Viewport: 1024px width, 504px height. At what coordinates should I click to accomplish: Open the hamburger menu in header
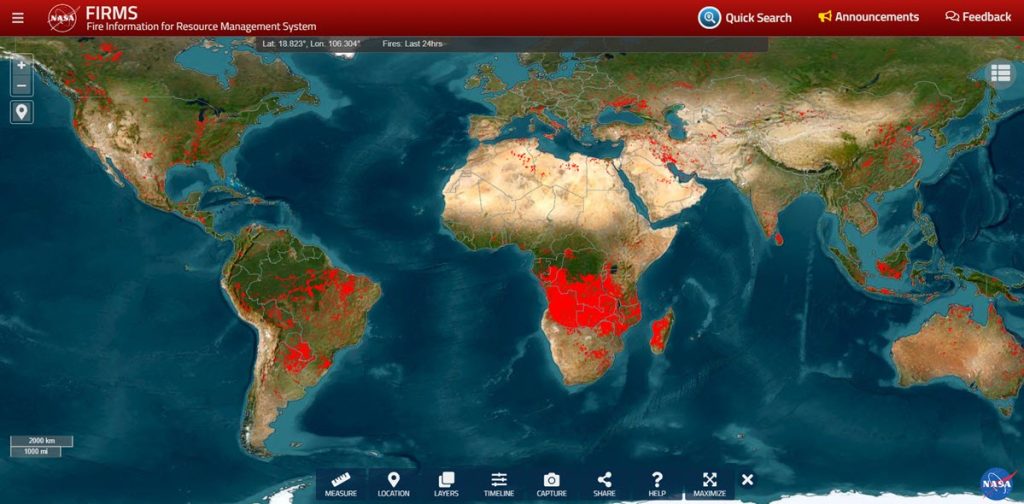click(18, 18)
